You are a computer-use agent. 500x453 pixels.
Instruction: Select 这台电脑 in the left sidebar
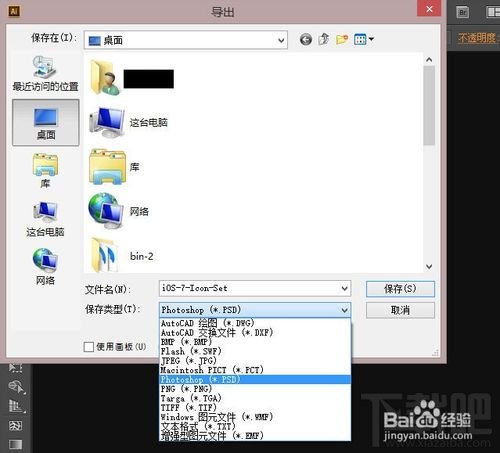tap(45, 219)
